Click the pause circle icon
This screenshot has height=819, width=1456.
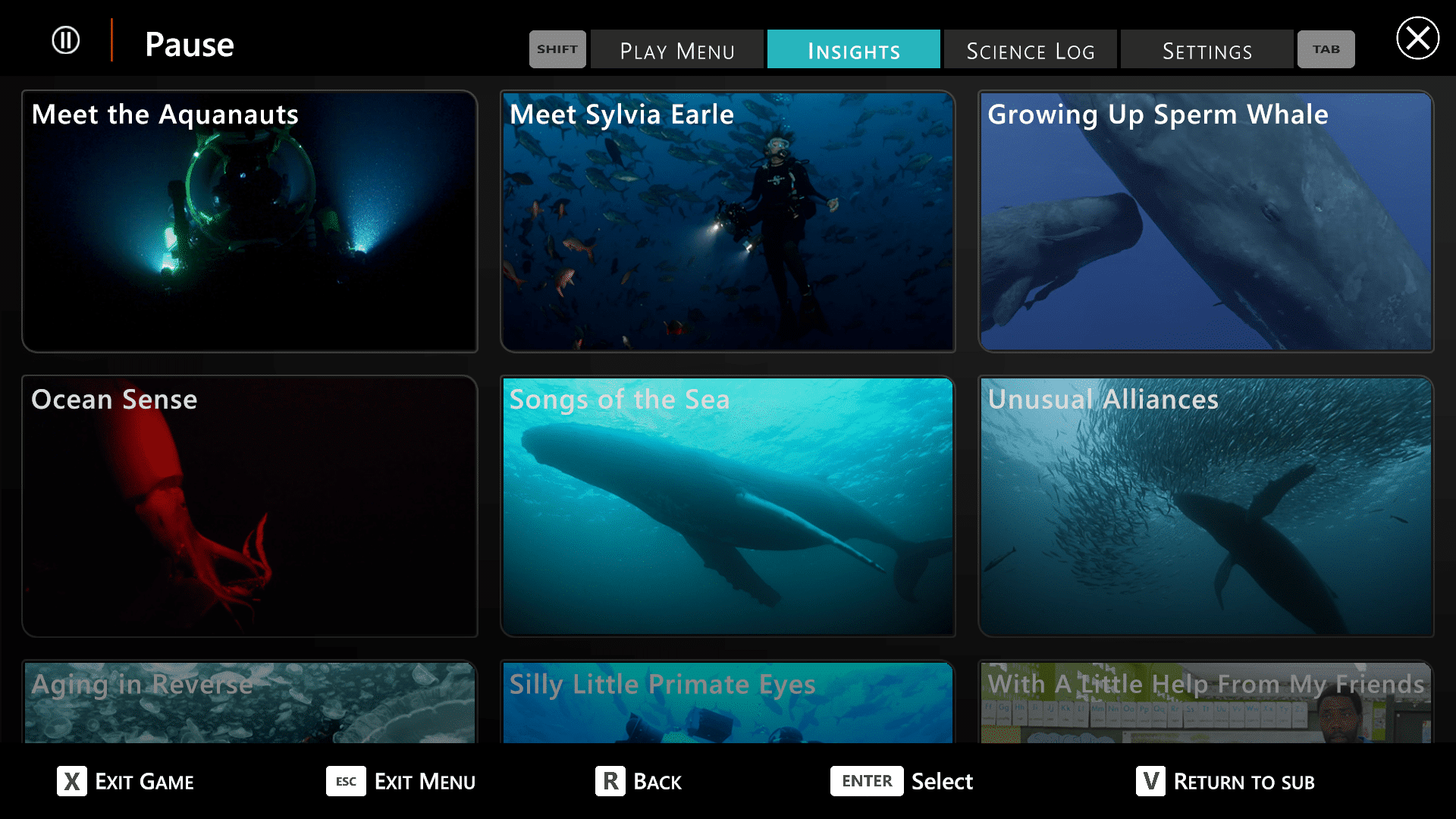66,40
